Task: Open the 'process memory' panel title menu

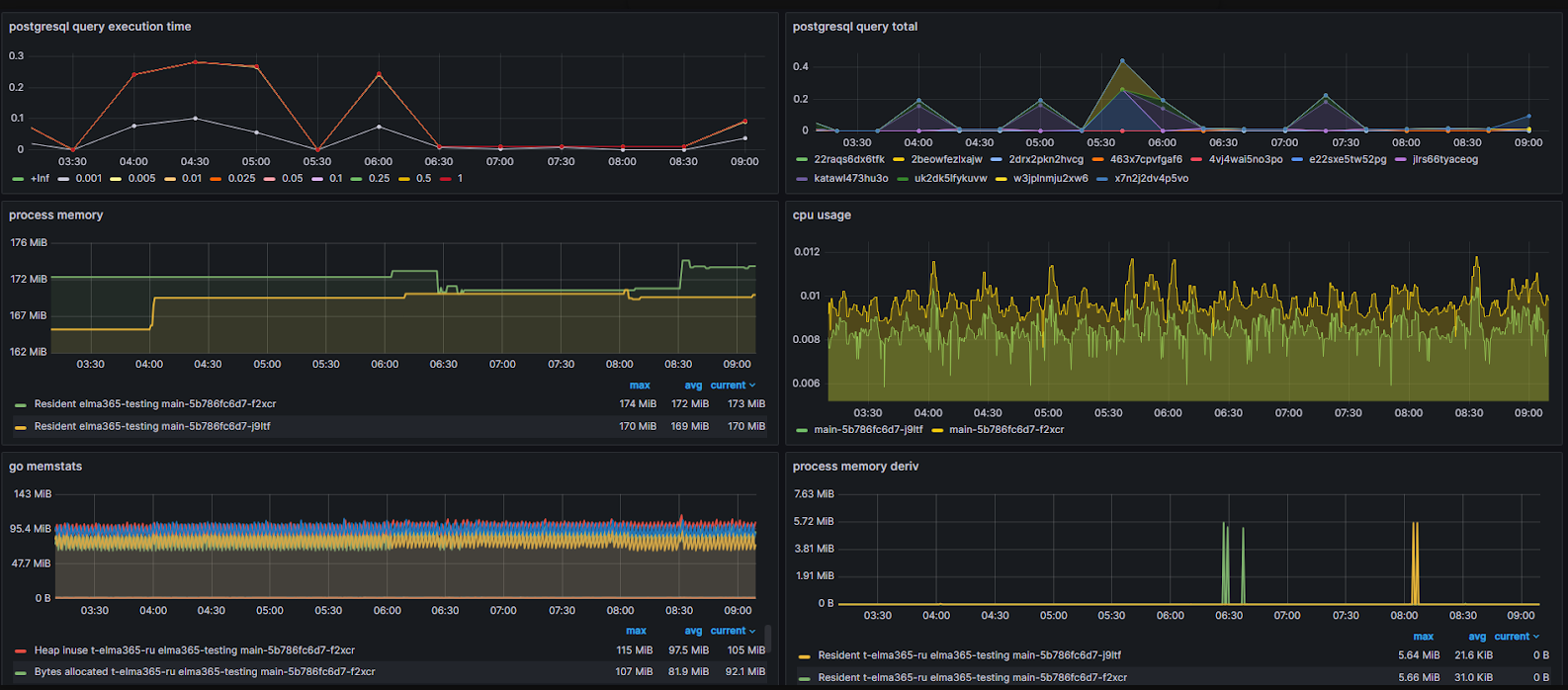Action: click(56, 215)
